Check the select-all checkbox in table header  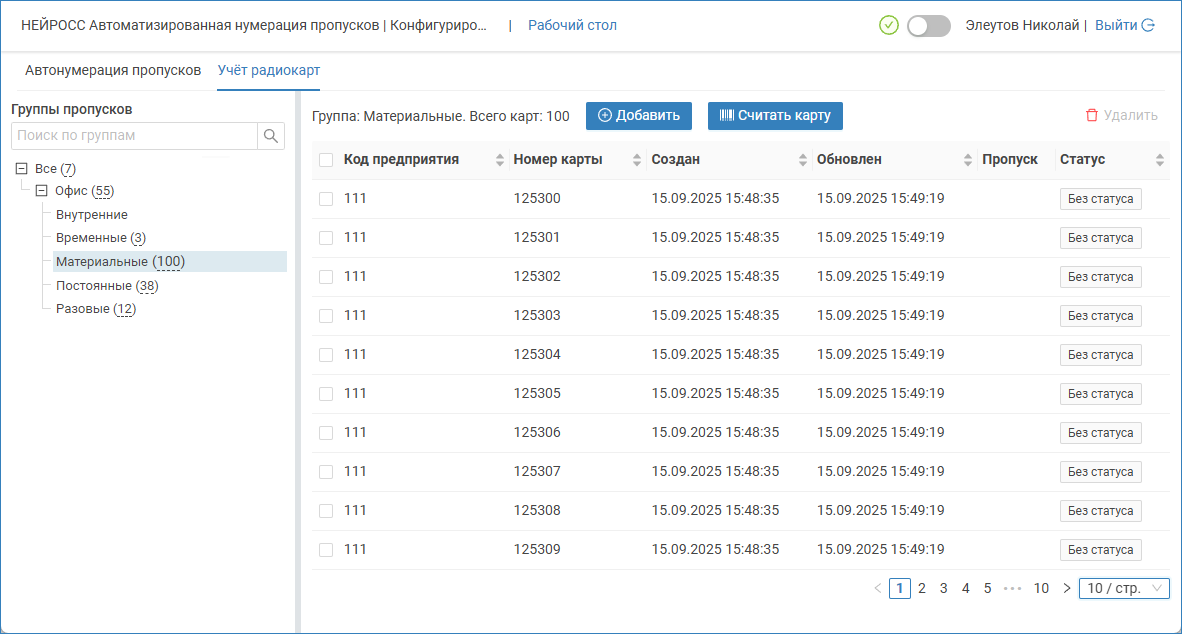pos(326,160)
